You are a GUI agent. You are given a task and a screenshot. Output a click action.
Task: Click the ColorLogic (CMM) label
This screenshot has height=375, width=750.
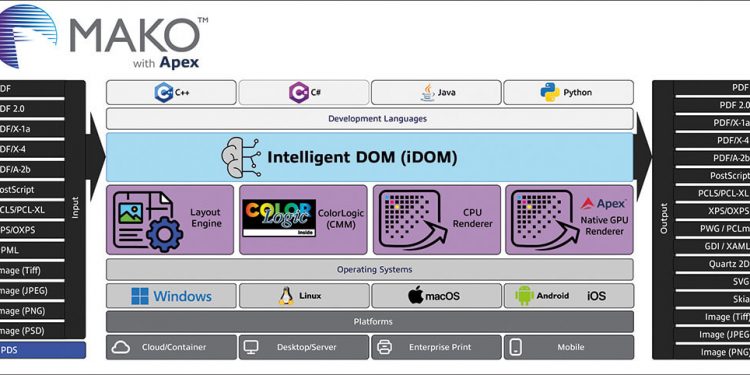(x=341, y=219)
